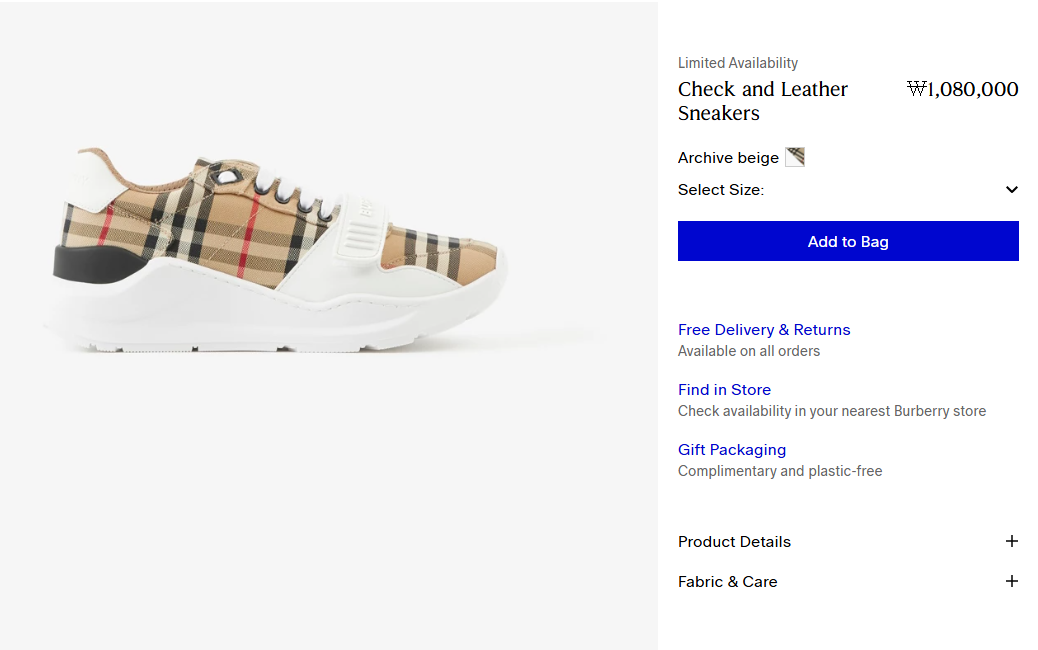The image size is (1038, 650).
Task: Click the ₩1,080,000 price text
Action: click(962, 90)
